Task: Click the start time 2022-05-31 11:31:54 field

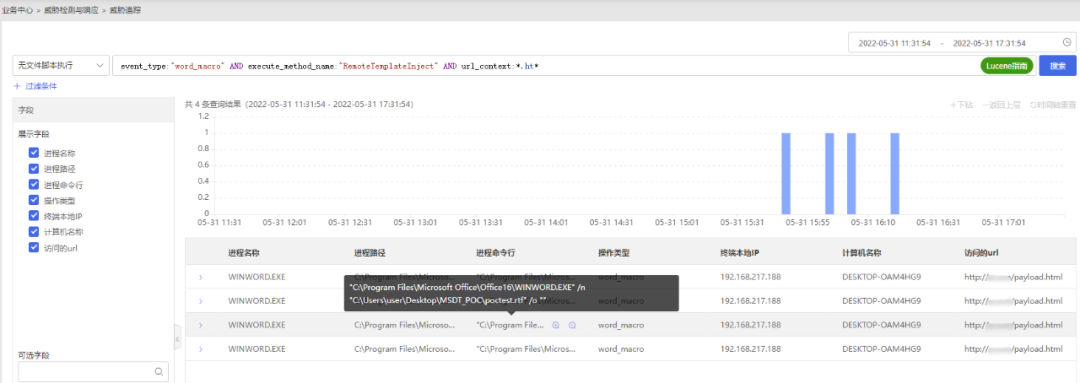Action: [x=894, y=43]
